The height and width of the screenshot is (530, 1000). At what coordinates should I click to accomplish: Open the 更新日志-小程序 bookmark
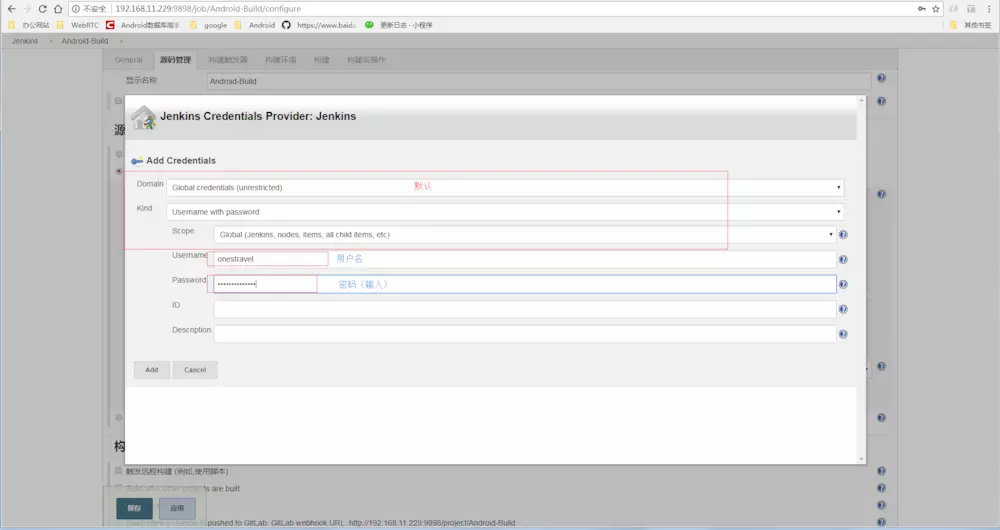(399, 25)
